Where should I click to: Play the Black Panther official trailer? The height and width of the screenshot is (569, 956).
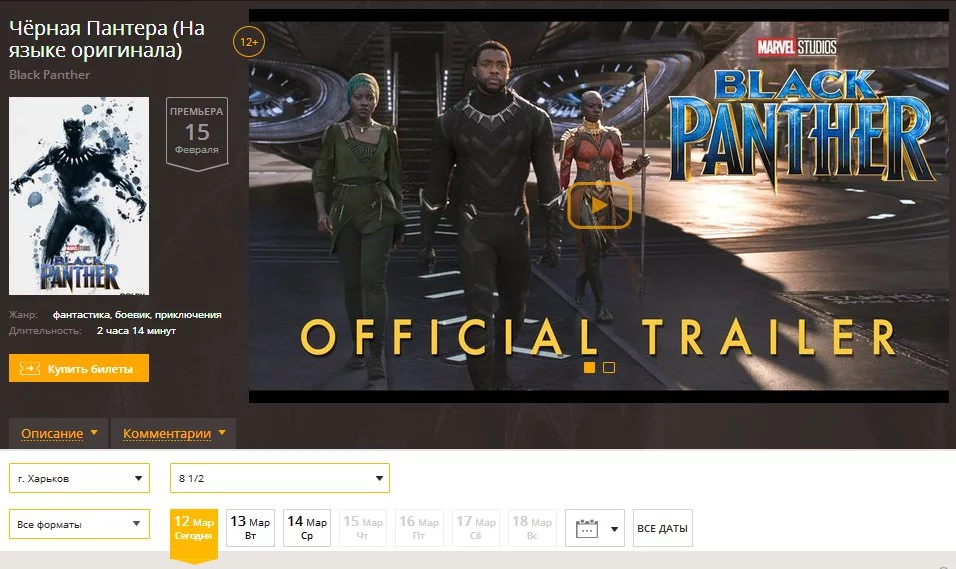pos(599,206)
